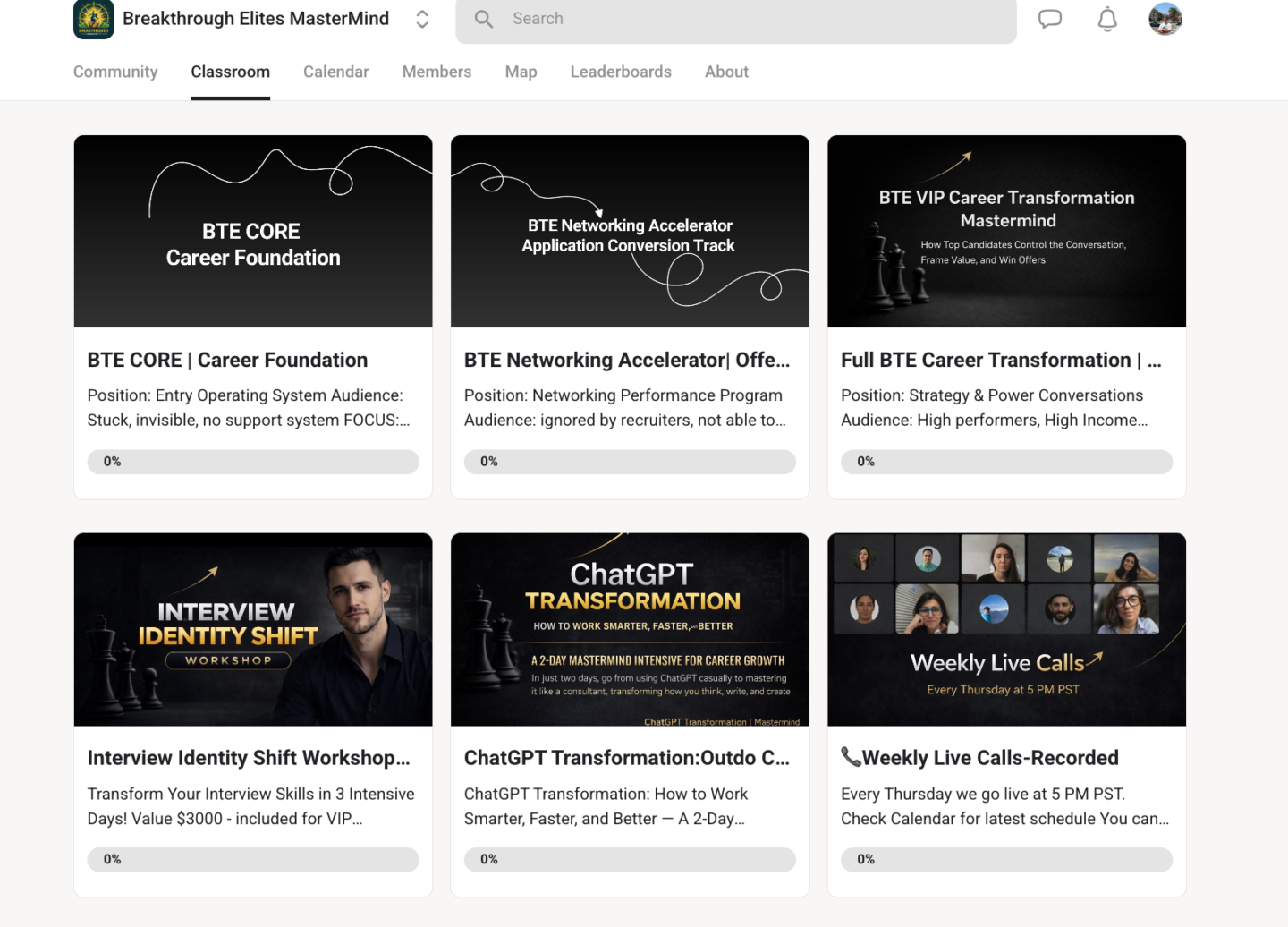Open the Interview Identity Shift Workshop thumbnail

click(253, 629)
